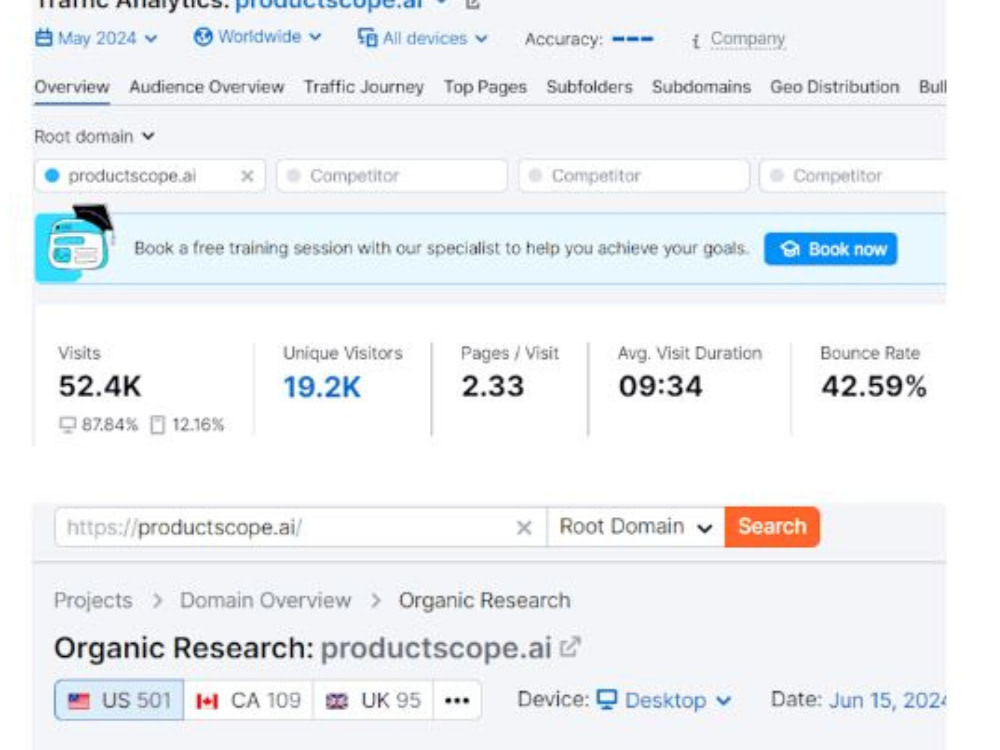This screenshot has height=750, width=1000.
Task: Open the Geo Distribution tab
Action: [835, 87]
